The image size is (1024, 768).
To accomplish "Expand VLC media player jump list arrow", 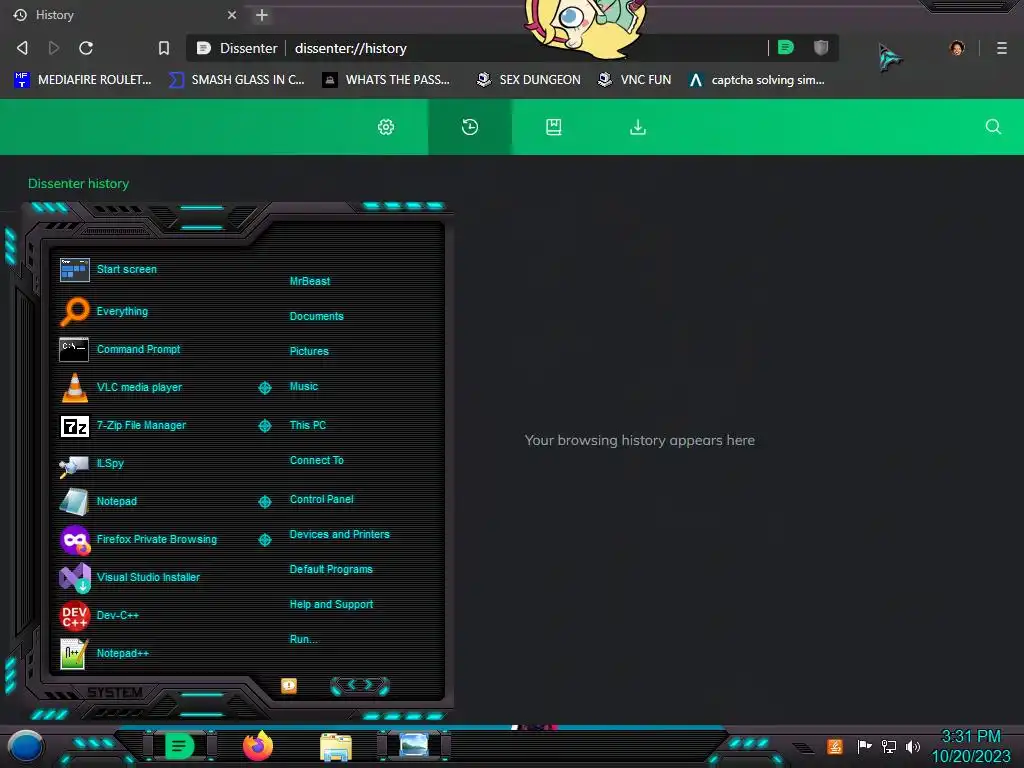I will pos(264,388).
